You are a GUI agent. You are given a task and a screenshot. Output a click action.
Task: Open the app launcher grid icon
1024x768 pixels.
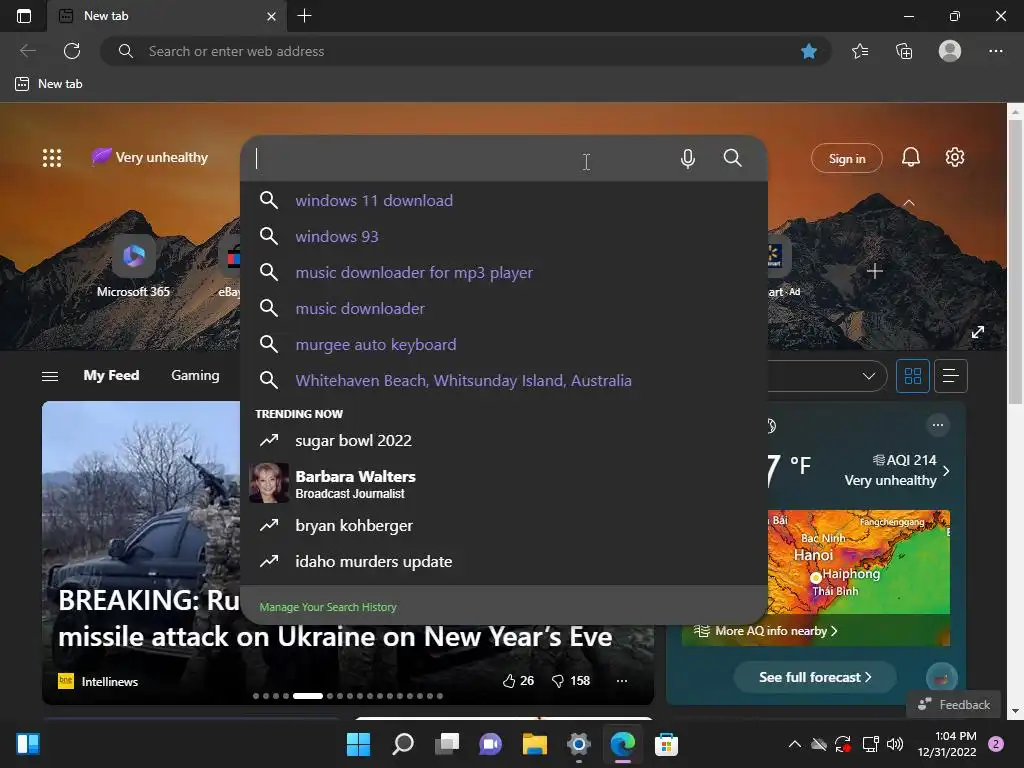coord(52,157)
